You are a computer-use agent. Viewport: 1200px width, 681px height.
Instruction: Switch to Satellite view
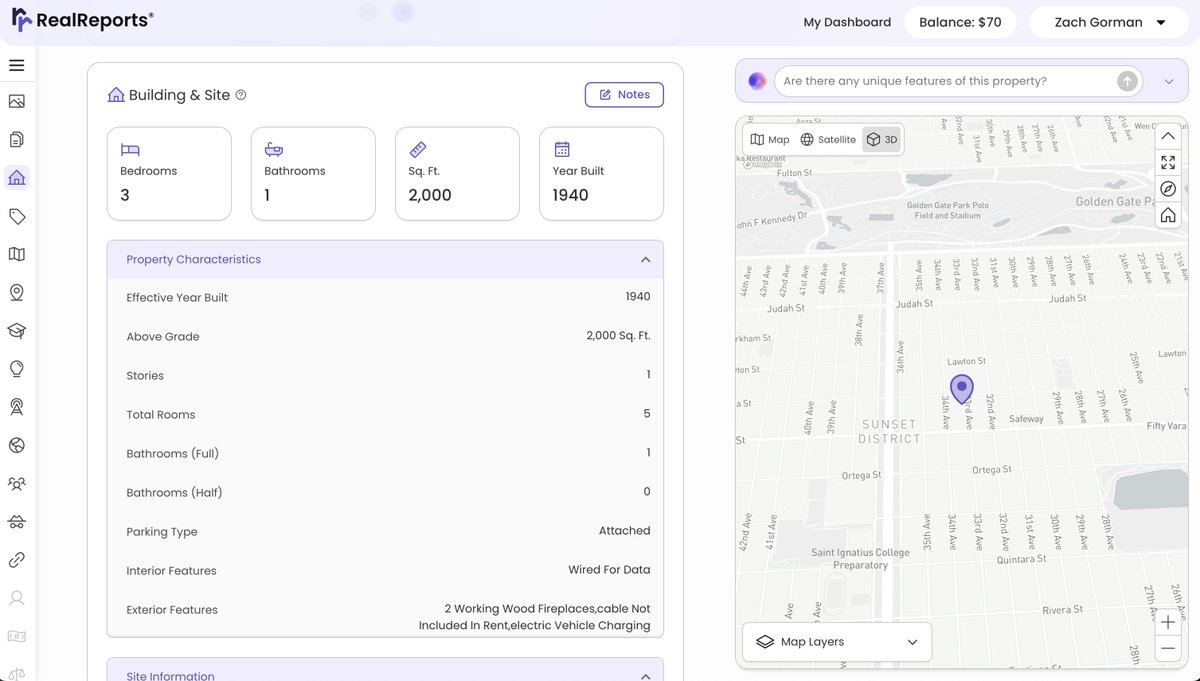[828, 140]
